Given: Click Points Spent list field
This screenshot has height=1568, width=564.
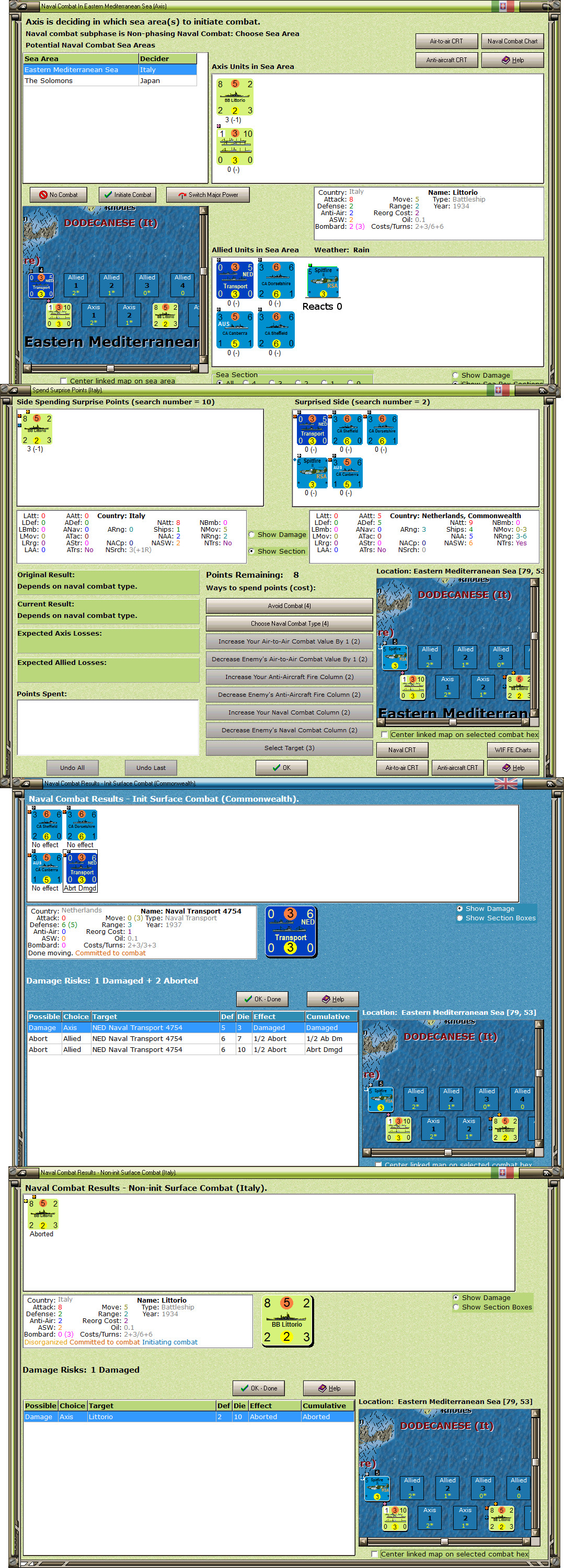Looking at the screenshot, I should tap(108, 728).
